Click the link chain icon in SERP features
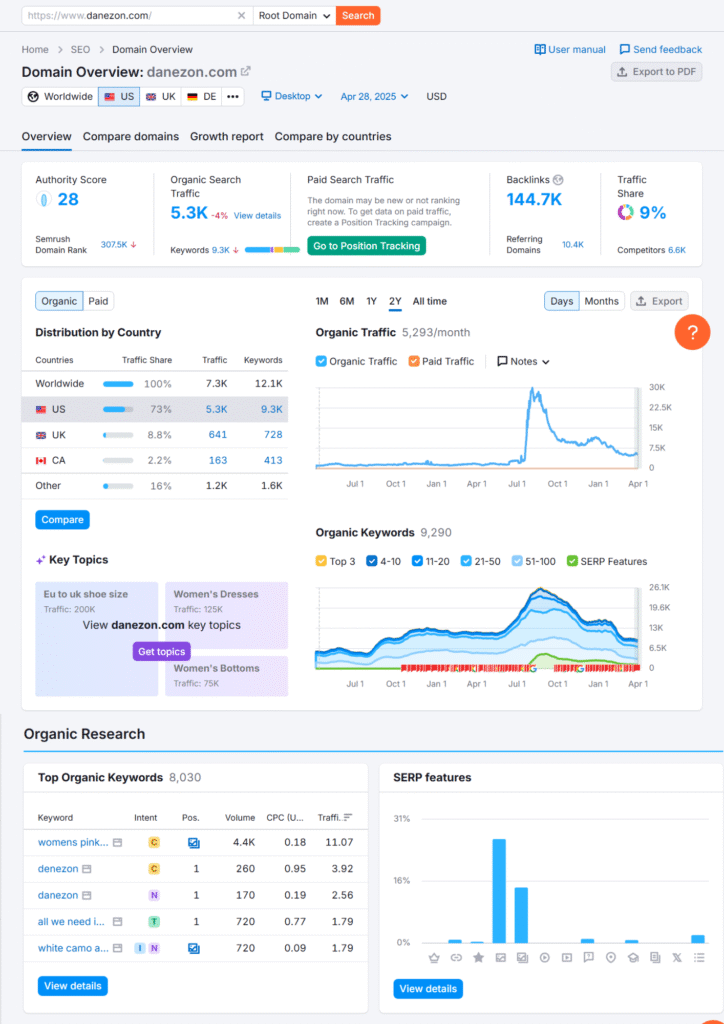The height and width of the screenshot is (1024, 724). point(456,957)
